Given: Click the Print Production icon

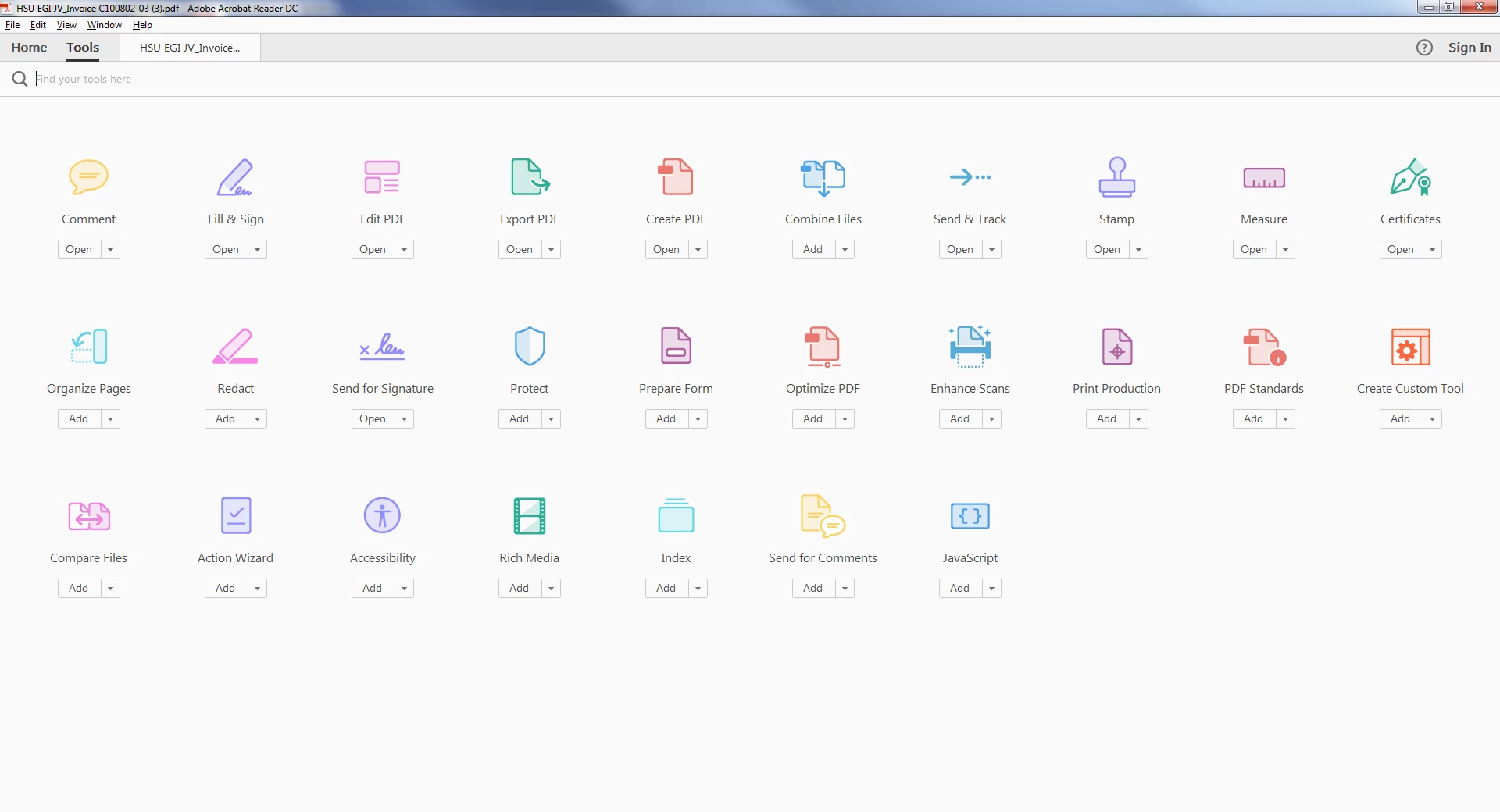Looking at the screenshot, I should (1116, 347).
